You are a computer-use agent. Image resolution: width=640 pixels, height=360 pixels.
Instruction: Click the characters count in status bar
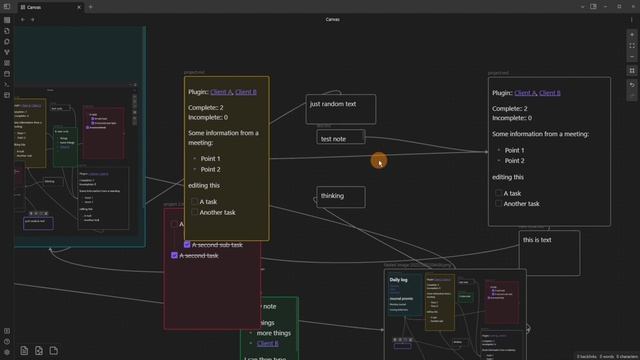(x=627, y=356)
